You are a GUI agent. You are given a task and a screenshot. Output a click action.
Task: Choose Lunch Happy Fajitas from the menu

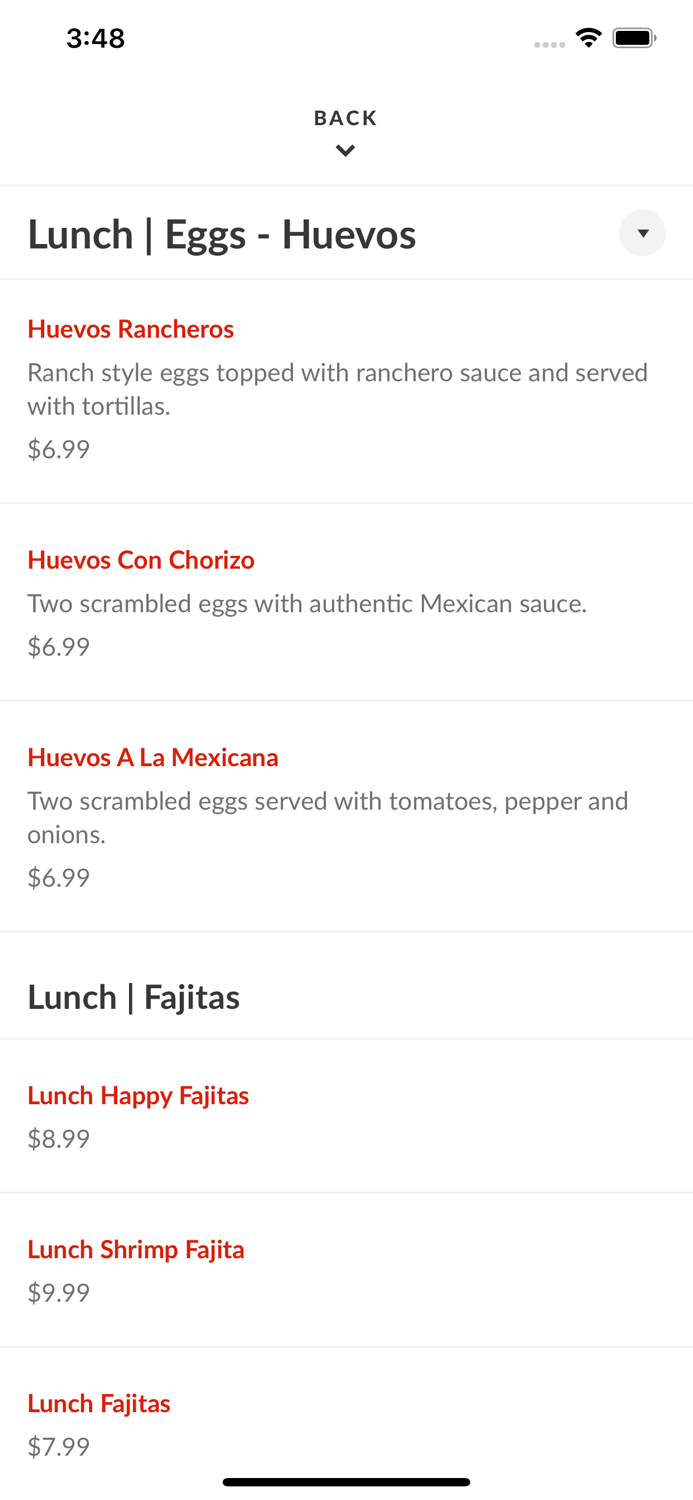(x=138, y=1096)
